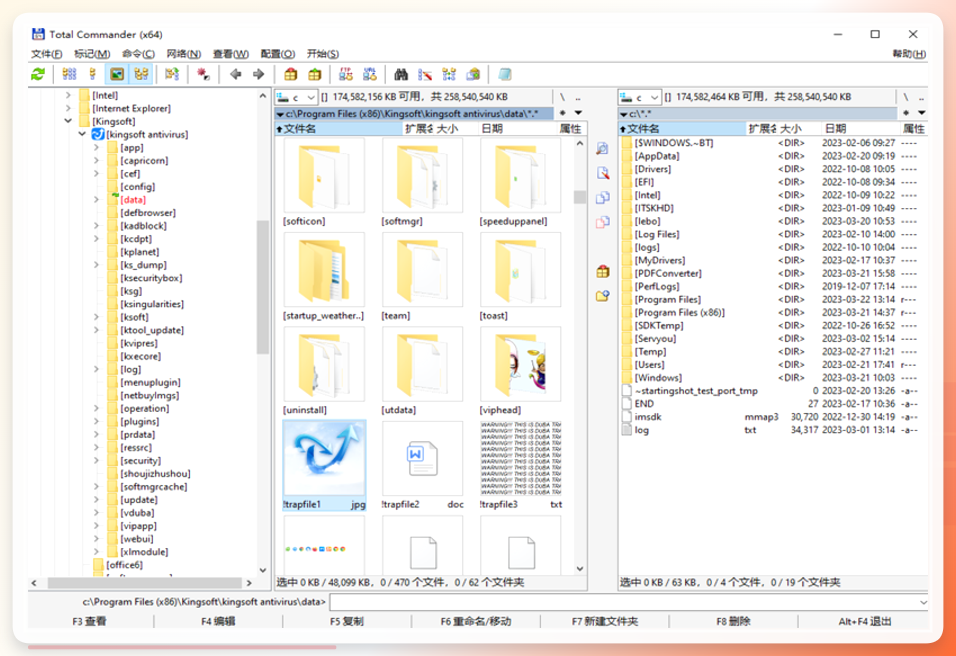Open the Notepad toolbar icon
Viewport: 956px width, 656px height.
(504, 74)
